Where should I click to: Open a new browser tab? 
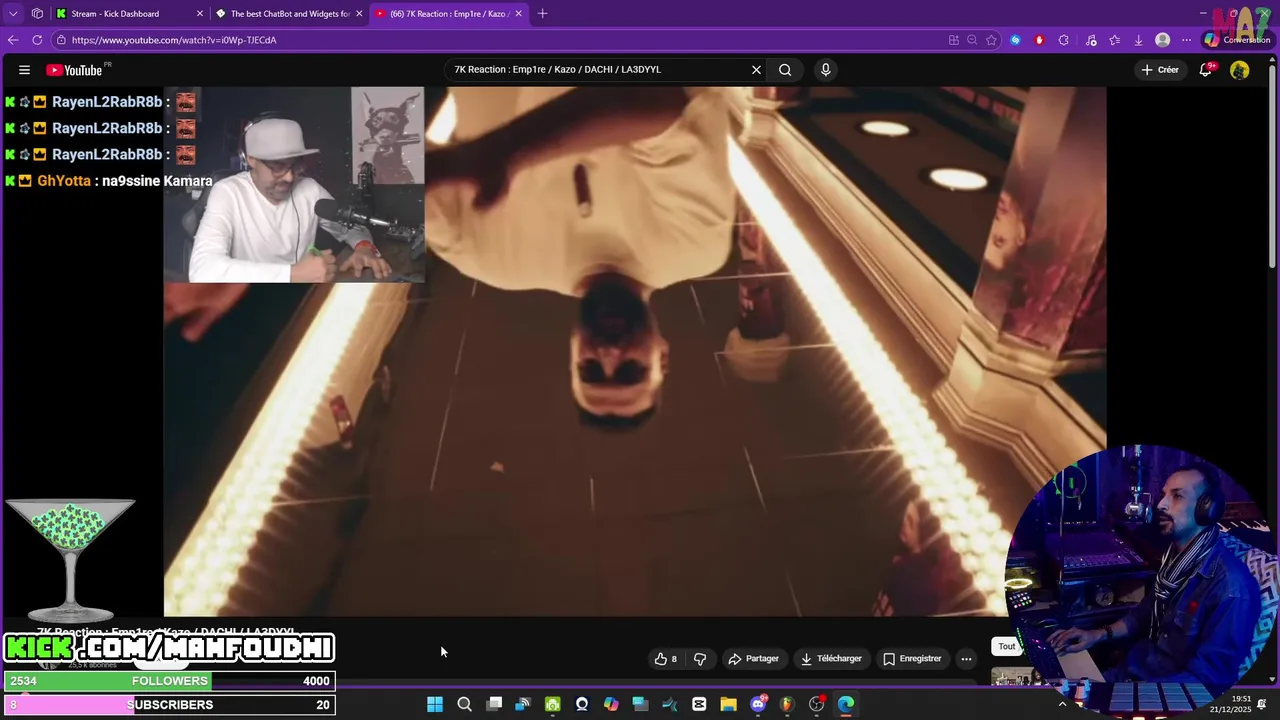543,14
